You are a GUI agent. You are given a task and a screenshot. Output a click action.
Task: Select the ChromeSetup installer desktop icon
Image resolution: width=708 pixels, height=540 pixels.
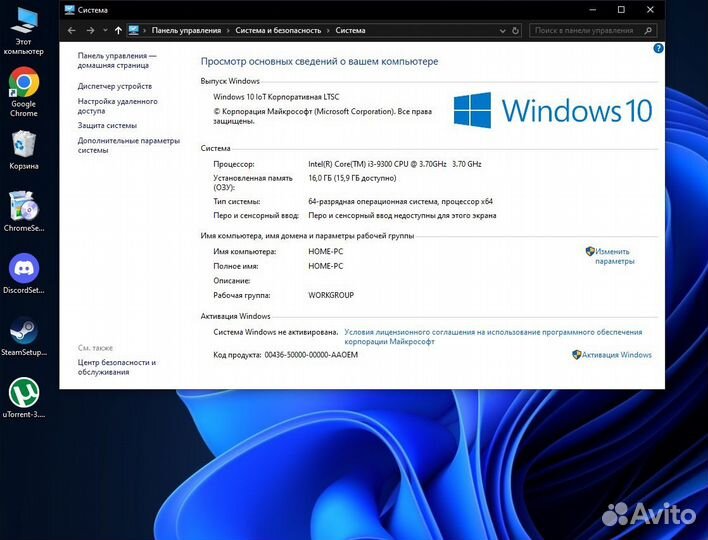coord(23,211)
